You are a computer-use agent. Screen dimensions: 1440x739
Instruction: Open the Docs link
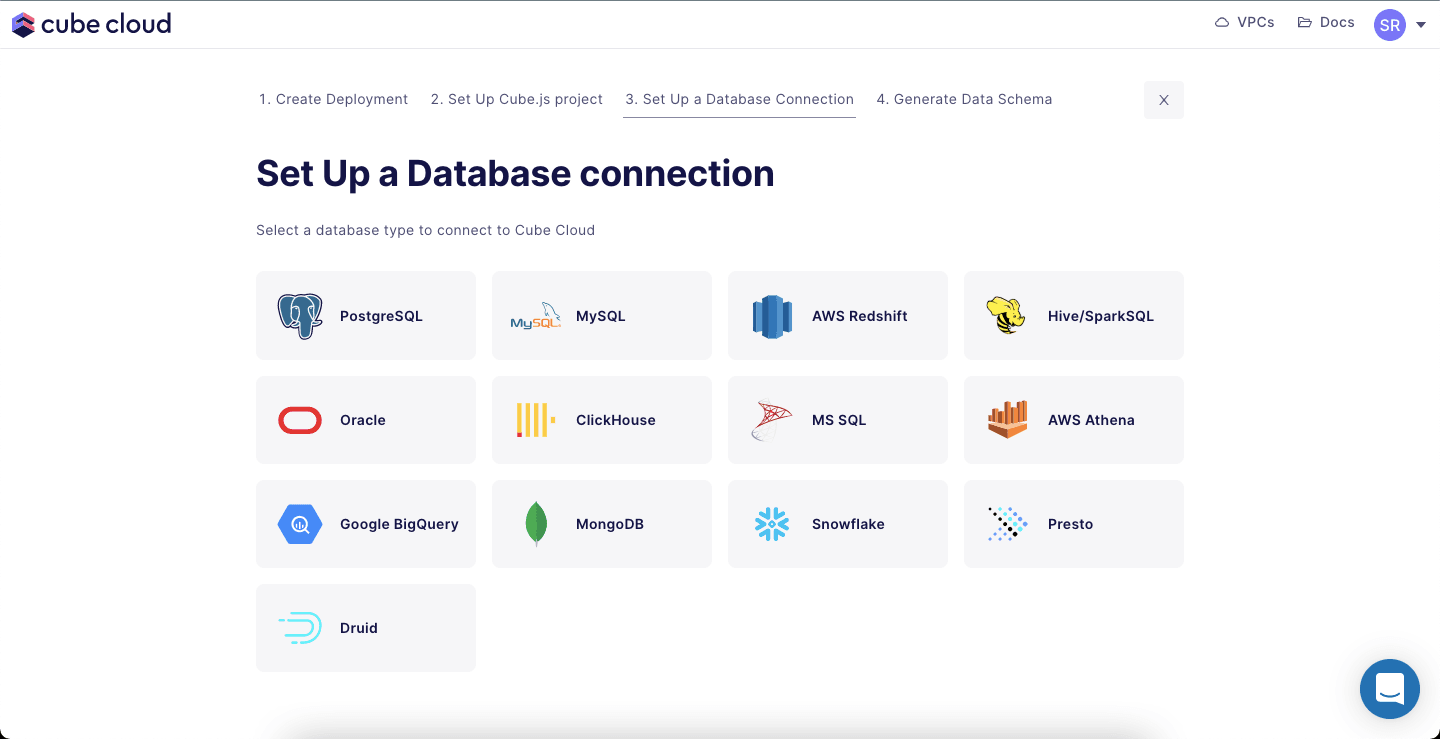pyautogui.click(x=1326, y=22)
